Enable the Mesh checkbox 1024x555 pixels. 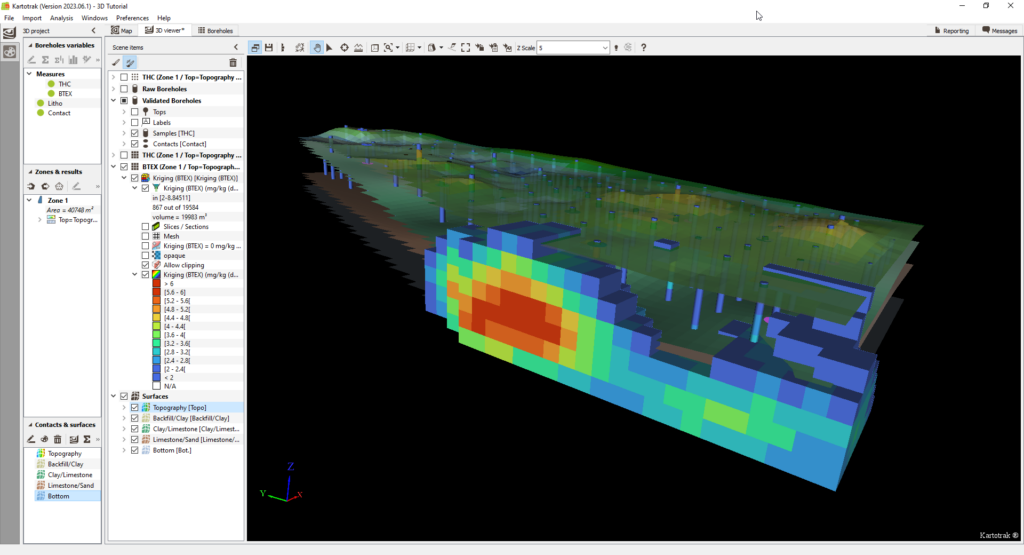click(x=146, y=236)
